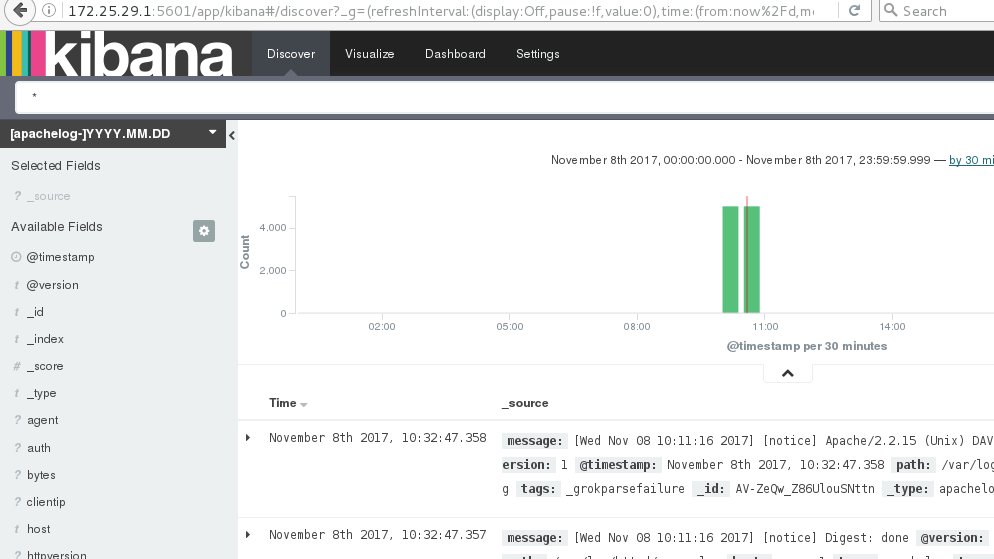Go to the Dashboard tab
The image size is (994, 559).
coord(455,54)
